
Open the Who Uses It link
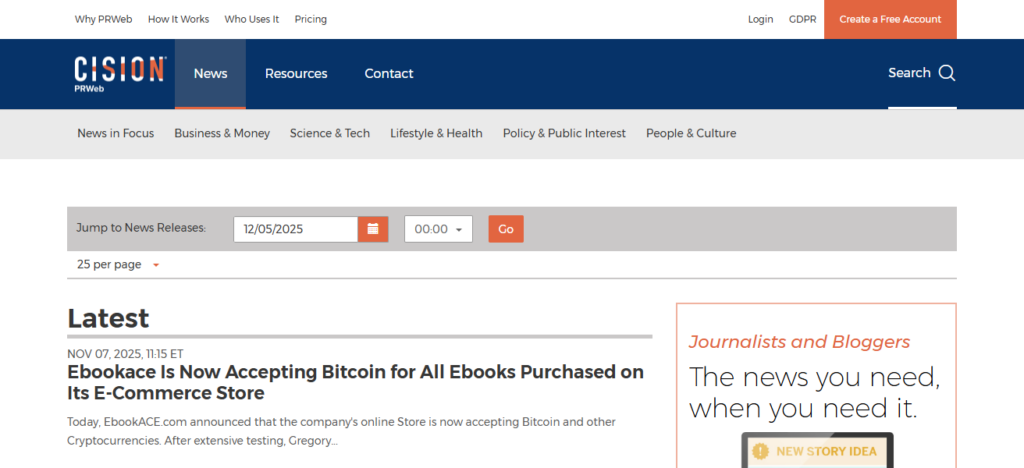251,20
